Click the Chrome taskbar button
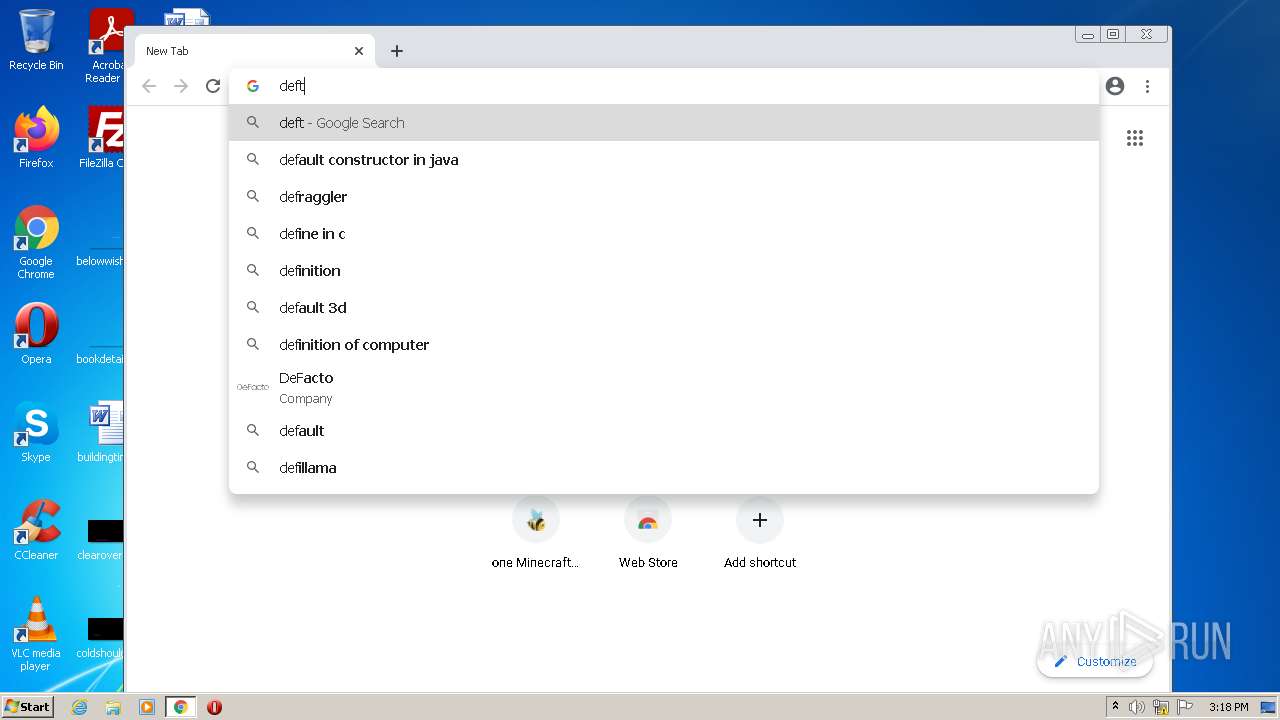Image resolution: width=1280 pixels, height=720 pixels. pyautogui.click(x=181, y=707)
